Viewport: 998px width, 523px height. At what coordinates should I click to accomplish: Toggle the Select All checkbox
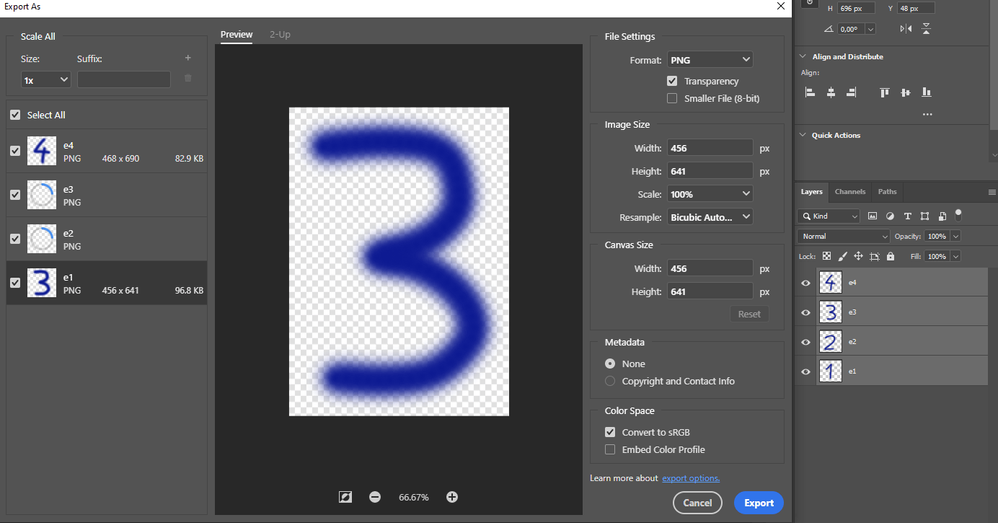[x=15, y=115]
